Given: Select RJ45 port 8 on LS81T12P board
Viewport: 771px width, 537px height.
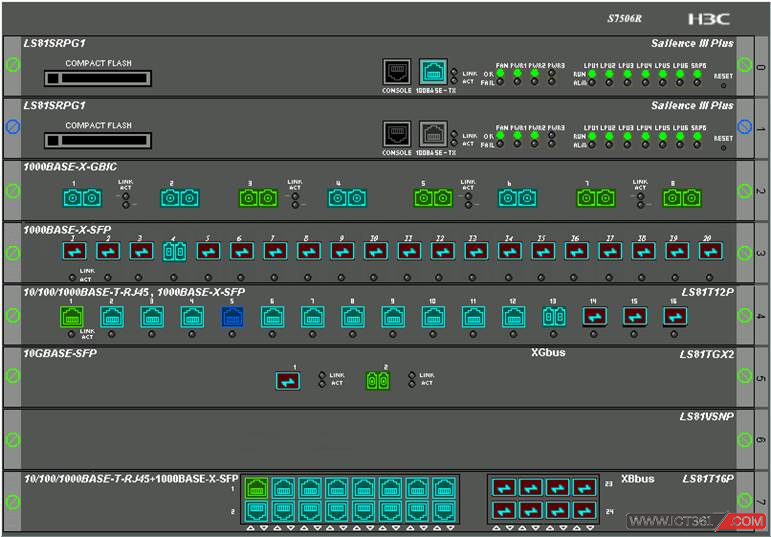Looking at the screenshot, I should coord(353,317).
